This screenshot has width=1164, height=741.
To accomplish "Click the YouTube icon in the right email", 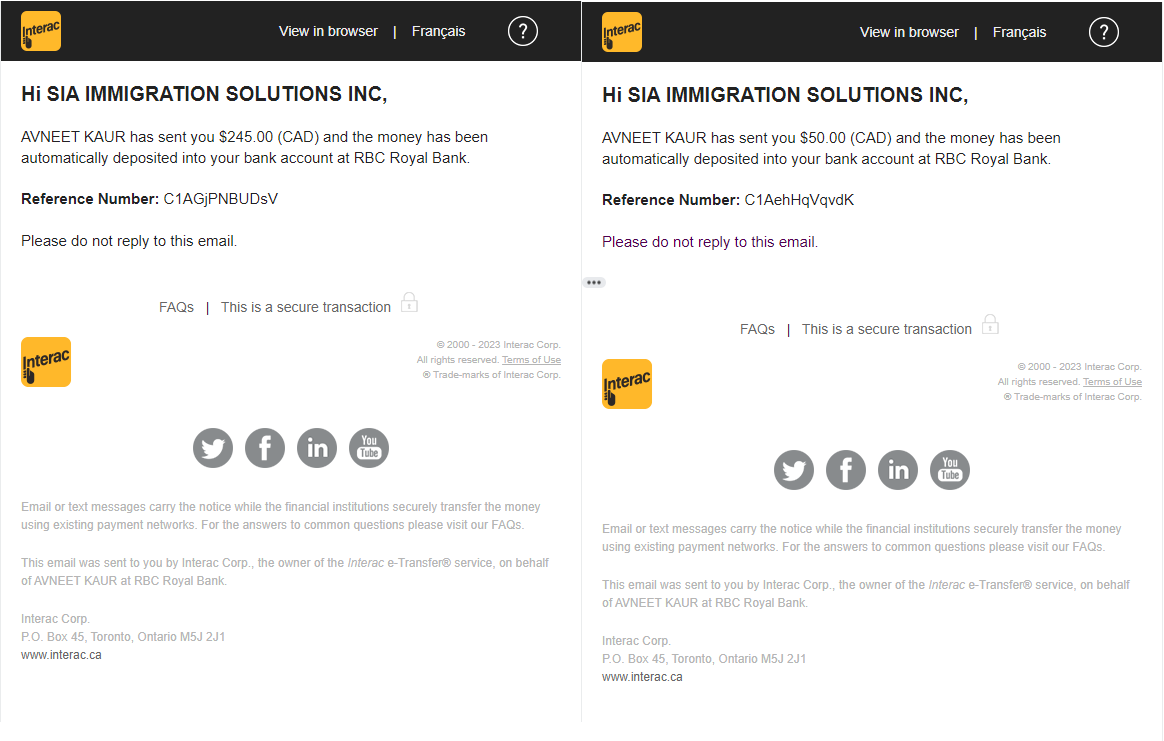I will tap(950, 470).
